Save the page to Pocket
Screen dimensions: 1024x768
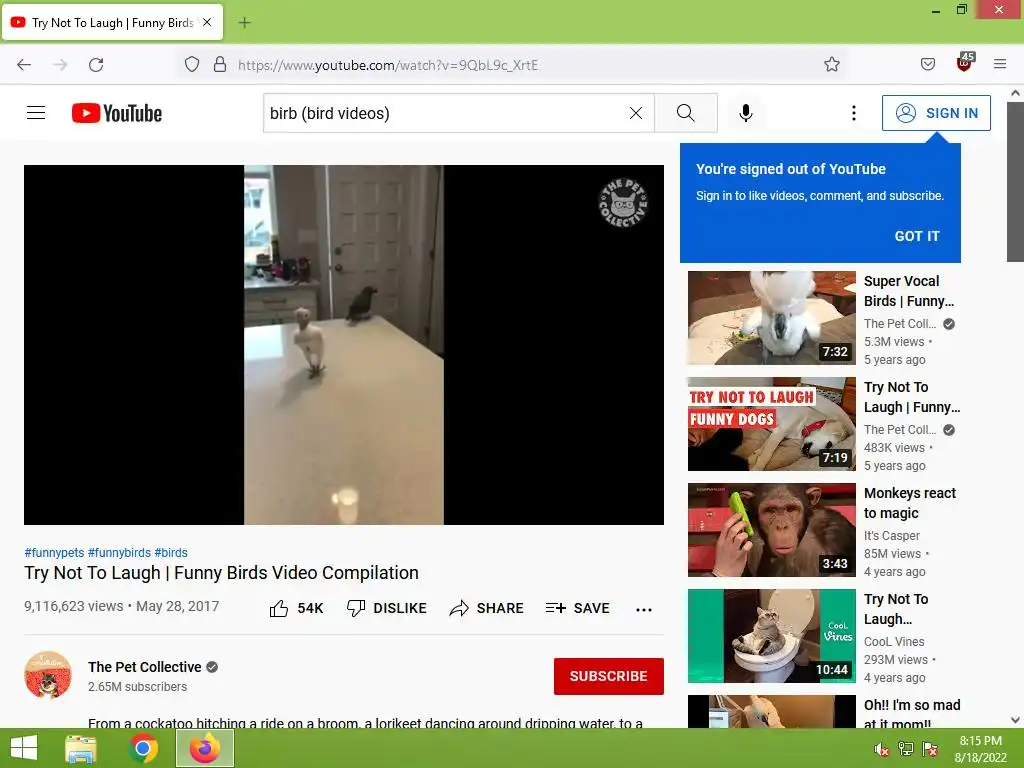tap(927, 64)
